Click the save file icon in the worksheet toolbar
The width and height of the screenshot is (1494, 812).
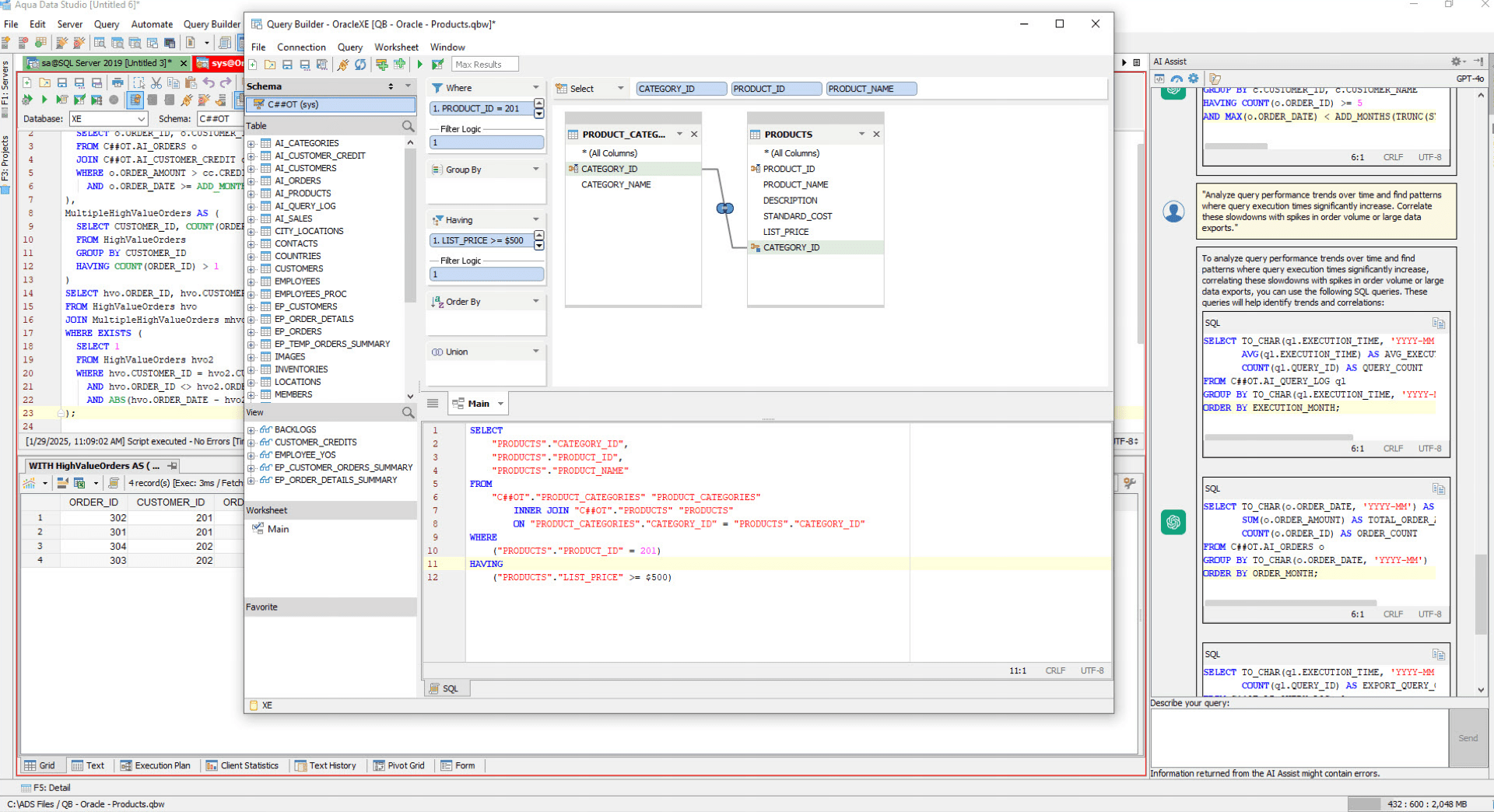tap(62, 82)
